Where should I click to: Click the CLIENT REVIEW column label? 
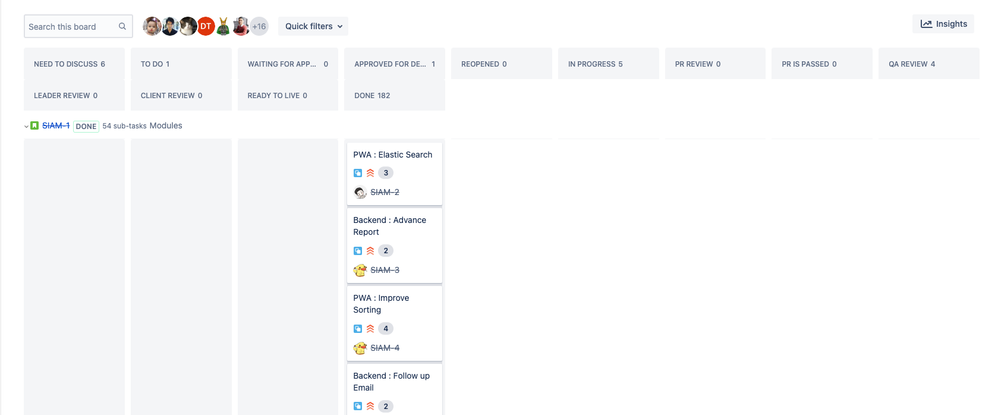point(171,95)
